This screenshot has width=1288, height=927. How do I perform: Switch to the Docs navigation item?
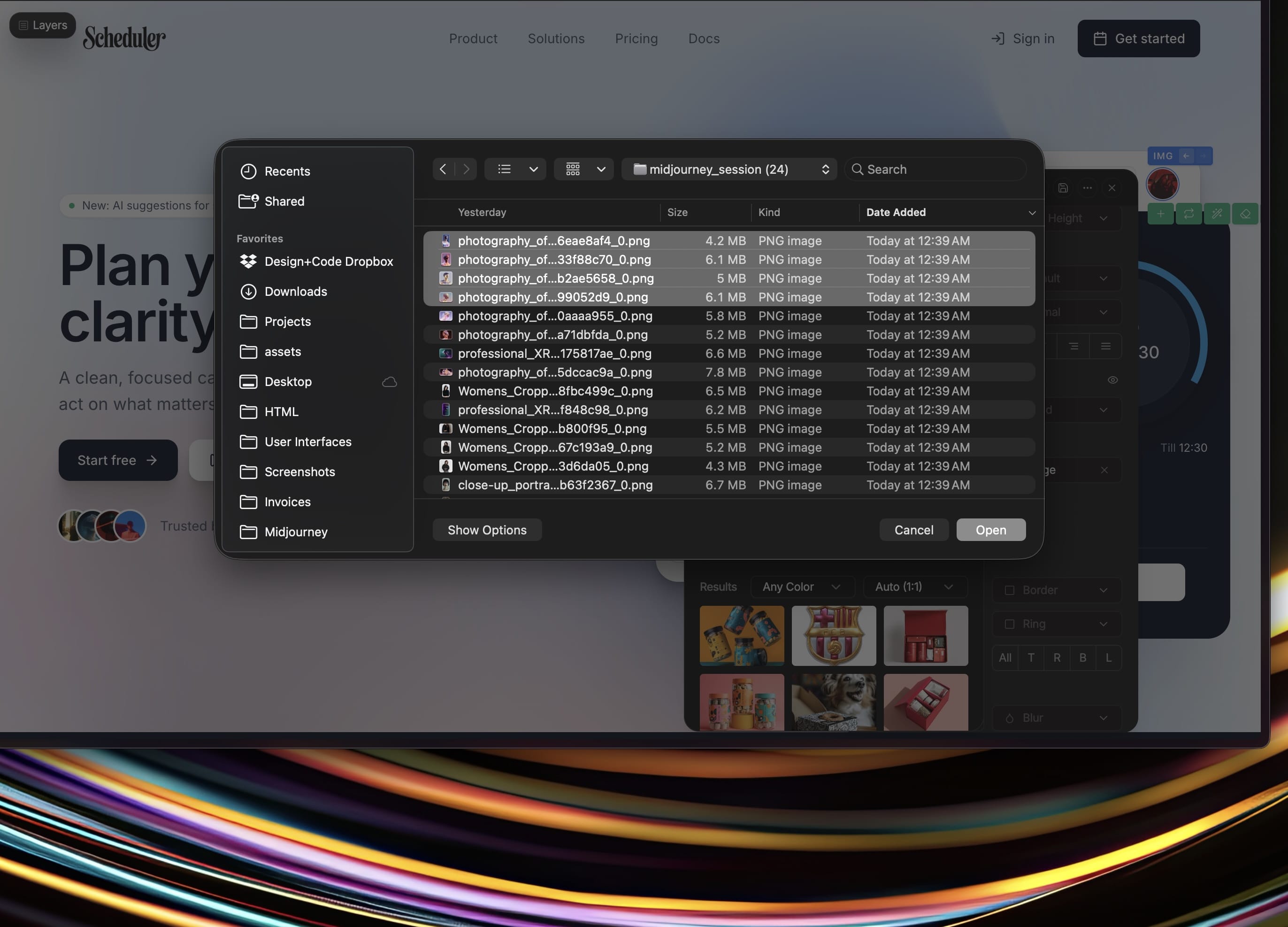tap(703, 39)
